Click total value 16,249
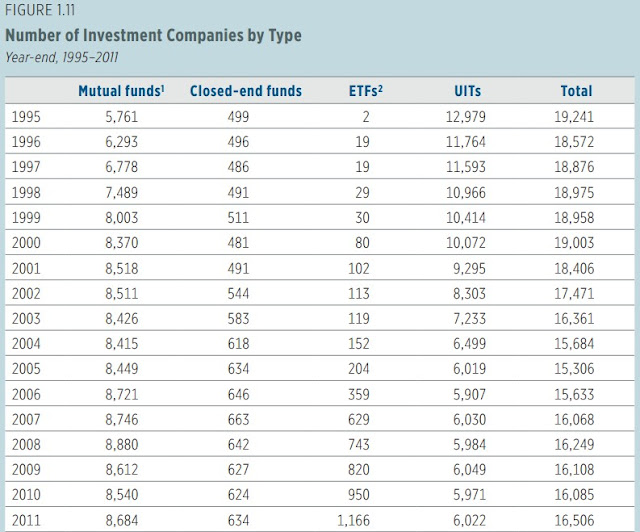 (574, 444)
